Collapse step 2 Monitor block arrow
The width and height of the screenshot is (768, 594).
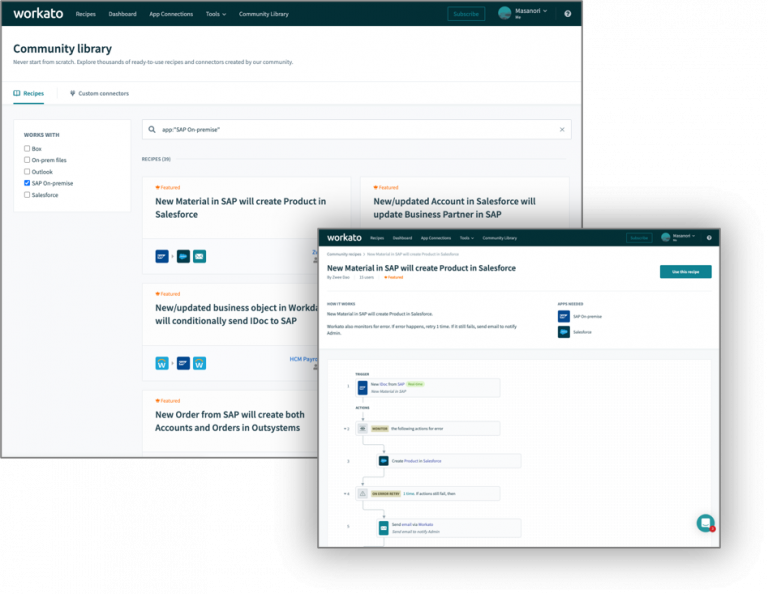[x=345, y=428]
